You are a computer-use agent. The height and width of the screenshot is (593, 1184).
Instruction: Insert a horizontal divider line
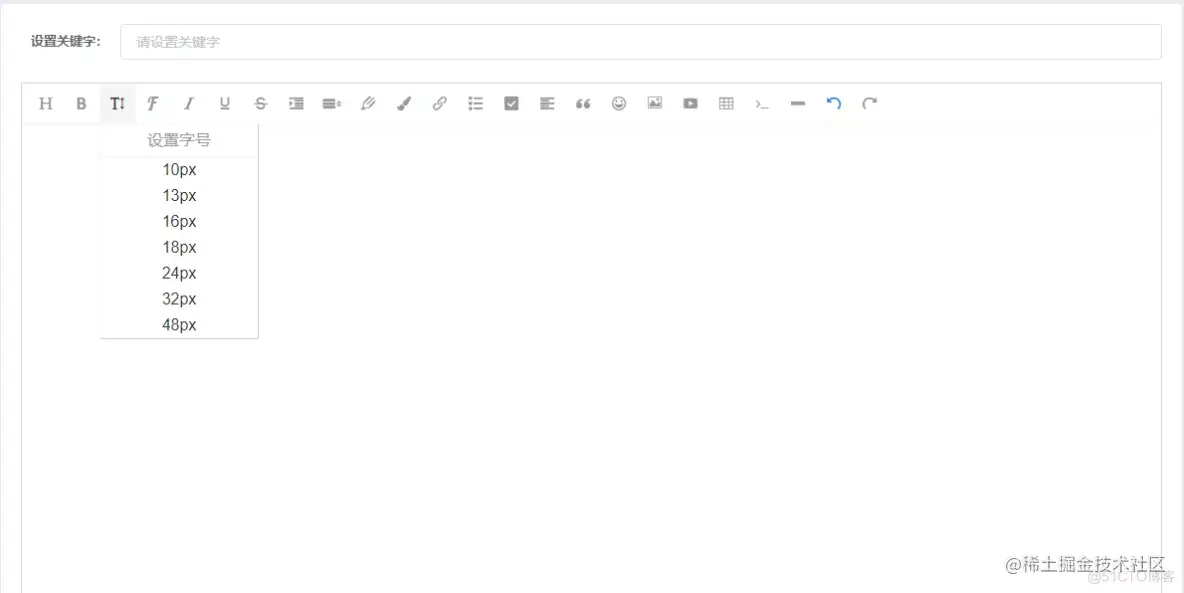pos(797,103)
